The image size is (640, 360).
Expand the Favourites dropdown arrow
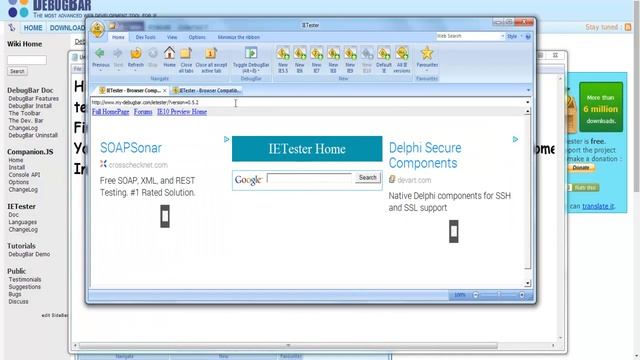[x=427, y=71]
